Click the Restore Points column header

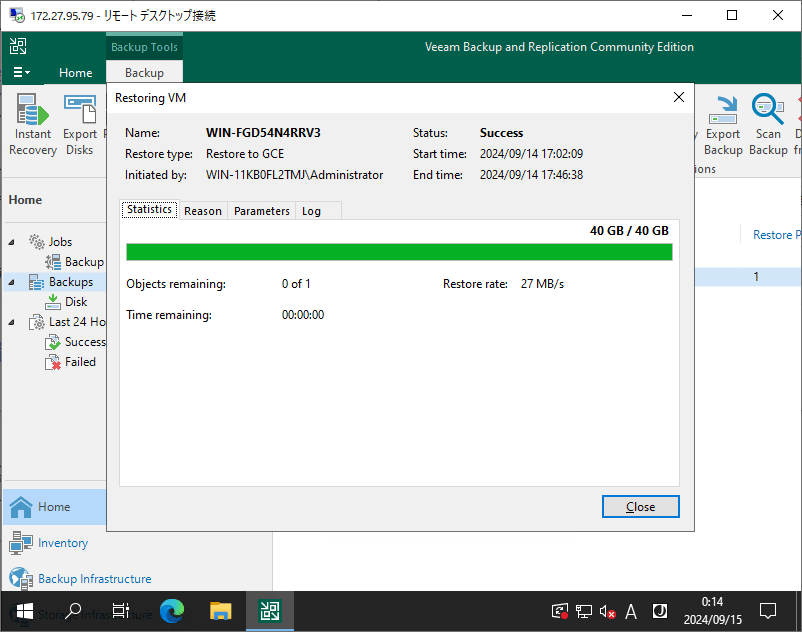776,235
